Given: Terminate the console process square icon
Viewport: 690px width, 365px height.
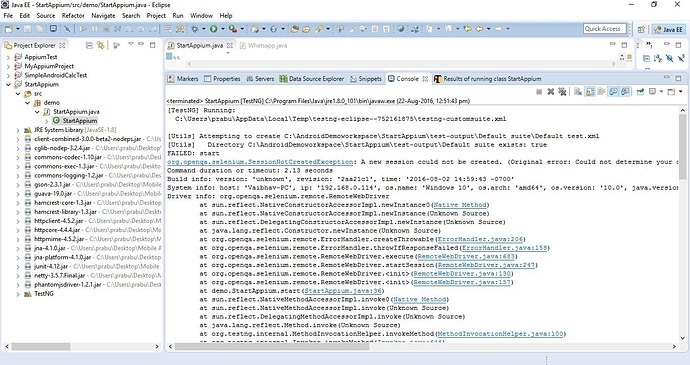Looking at the screenshot, I should 539,92.
